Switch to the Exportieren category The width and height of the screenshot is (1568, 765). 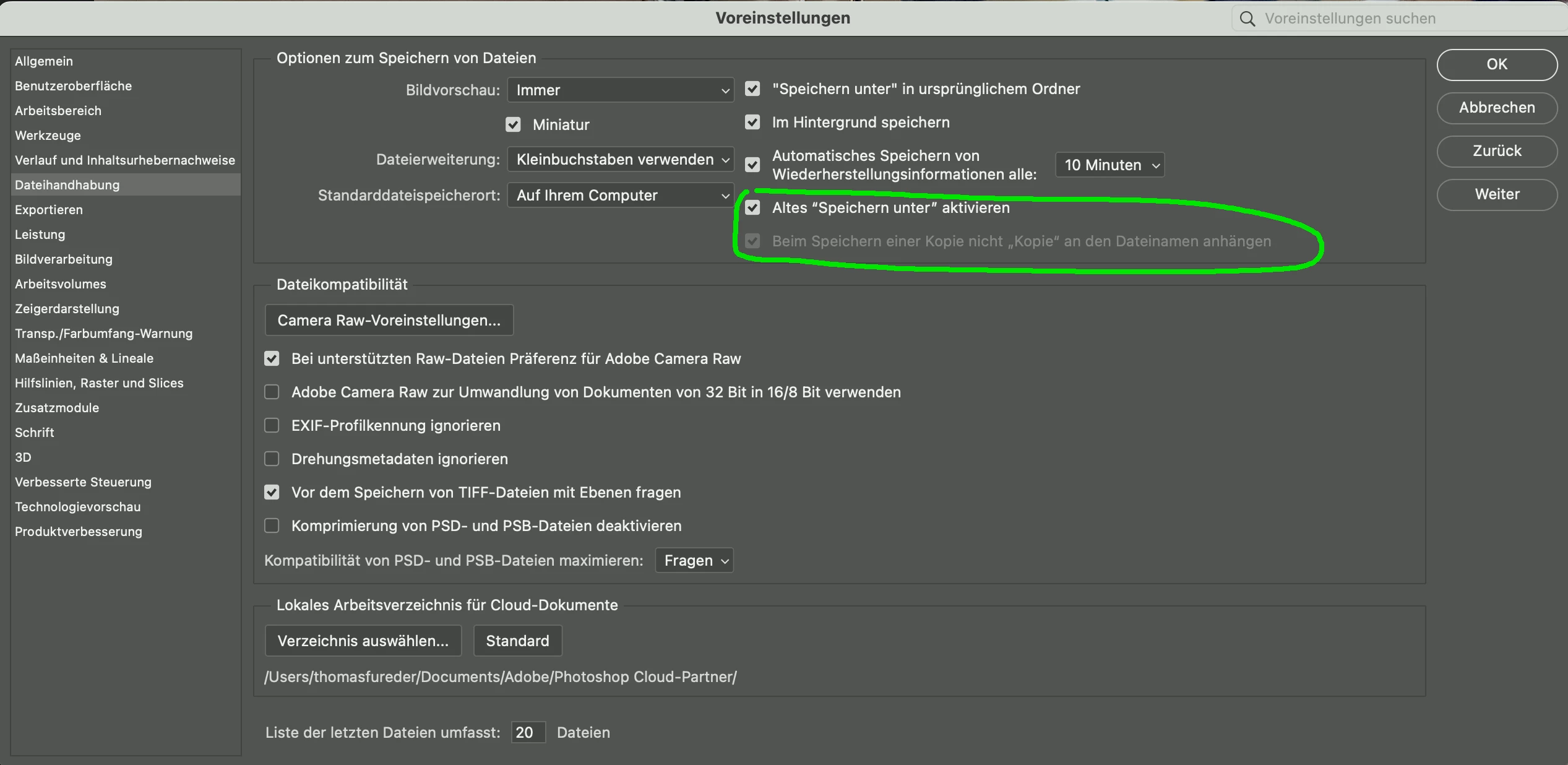click(49, 210)
